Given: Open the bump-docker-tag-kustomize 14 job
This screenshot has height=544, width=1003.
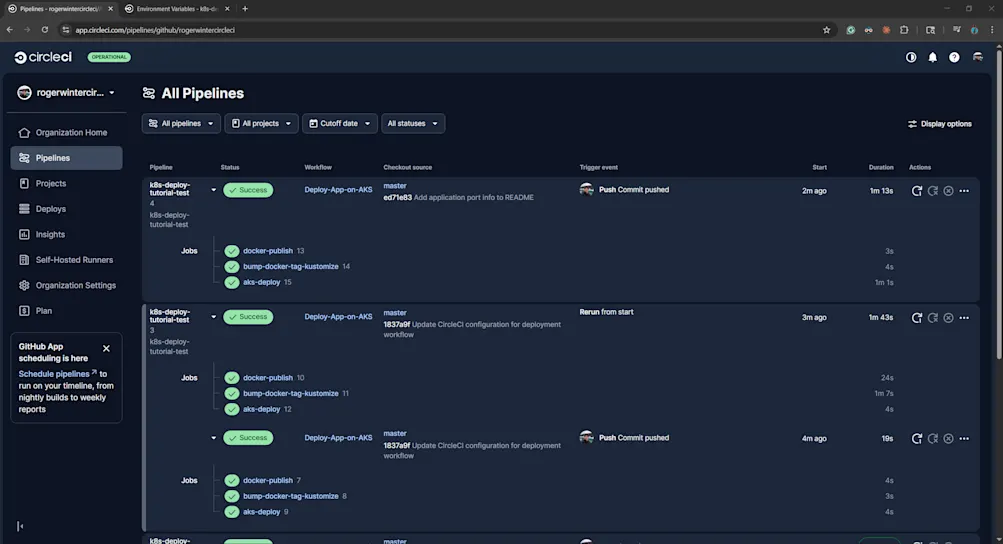Looking at the screenshot, I should [x=290, y=267].
